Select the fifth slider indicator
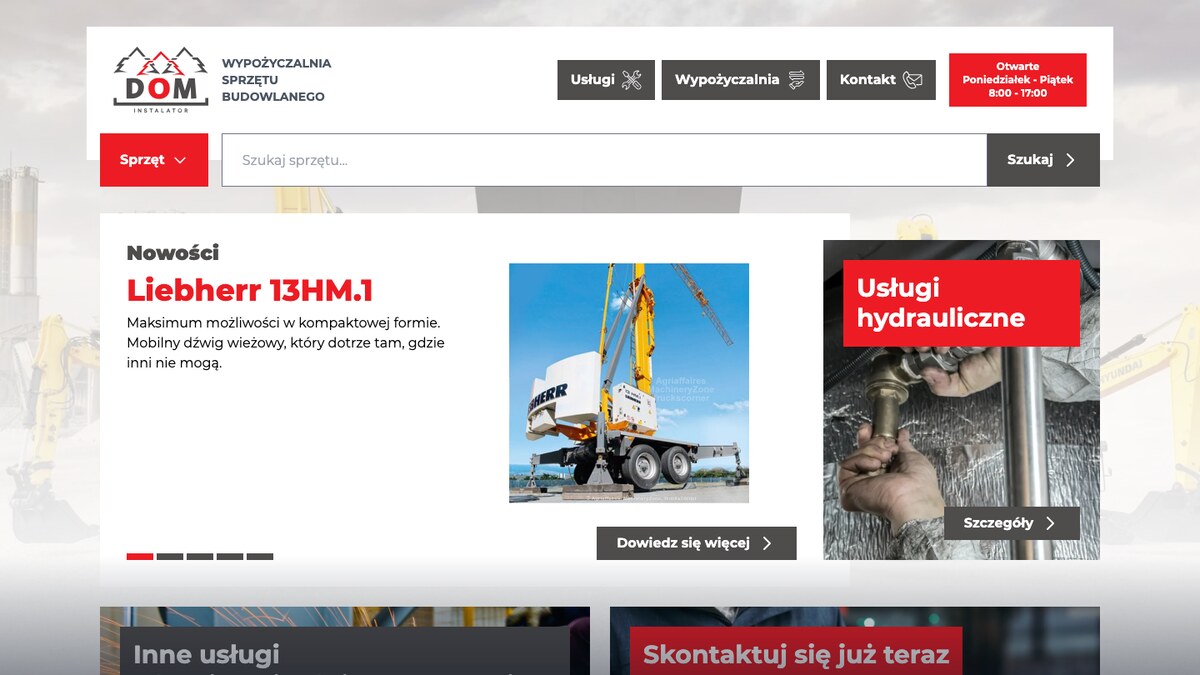This screenshot has height=675, width=1200. [x=260, y=557]
